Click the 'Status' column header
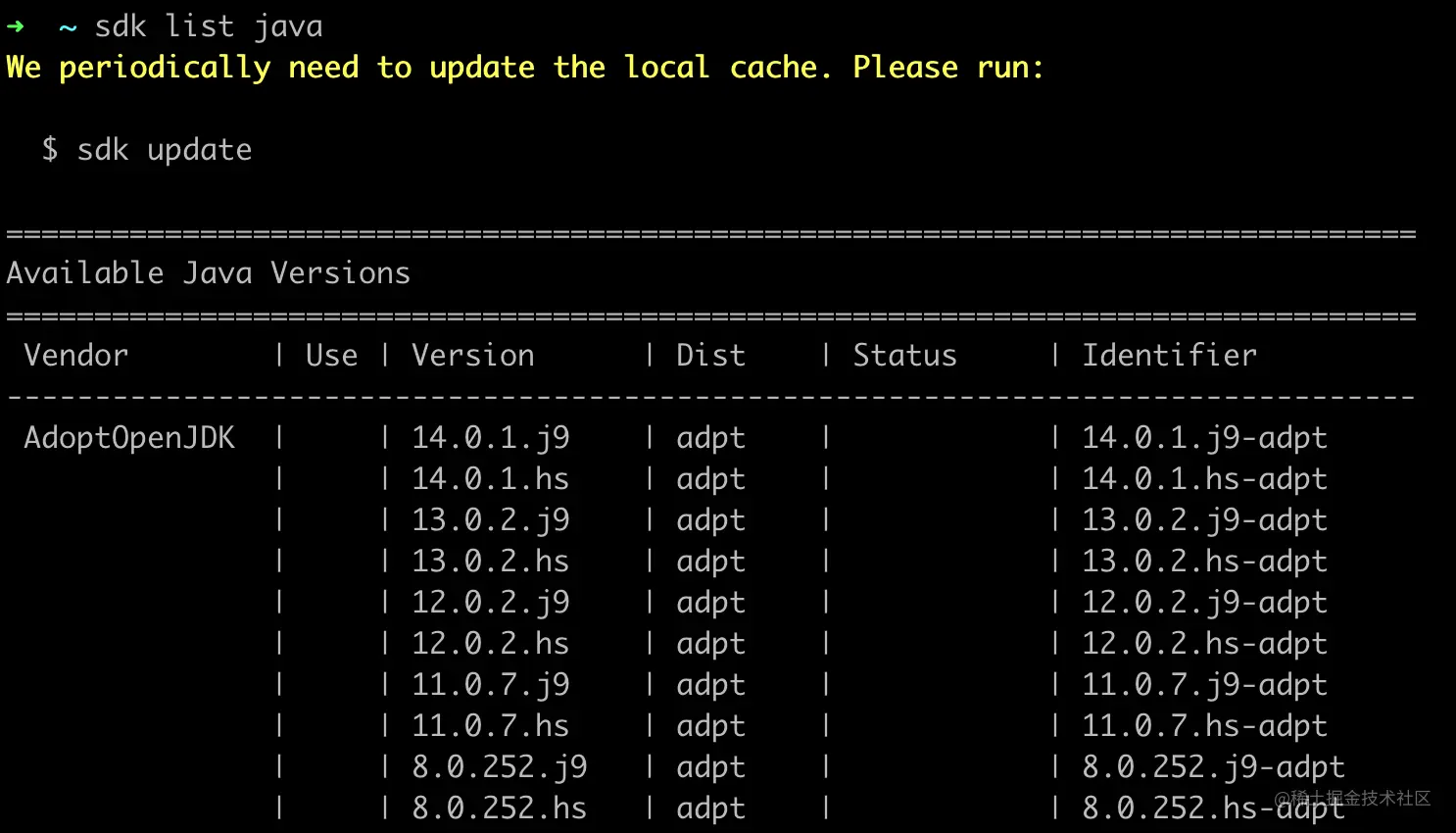The height and width of the screenshot is (833, 1456). click(904, 355)
